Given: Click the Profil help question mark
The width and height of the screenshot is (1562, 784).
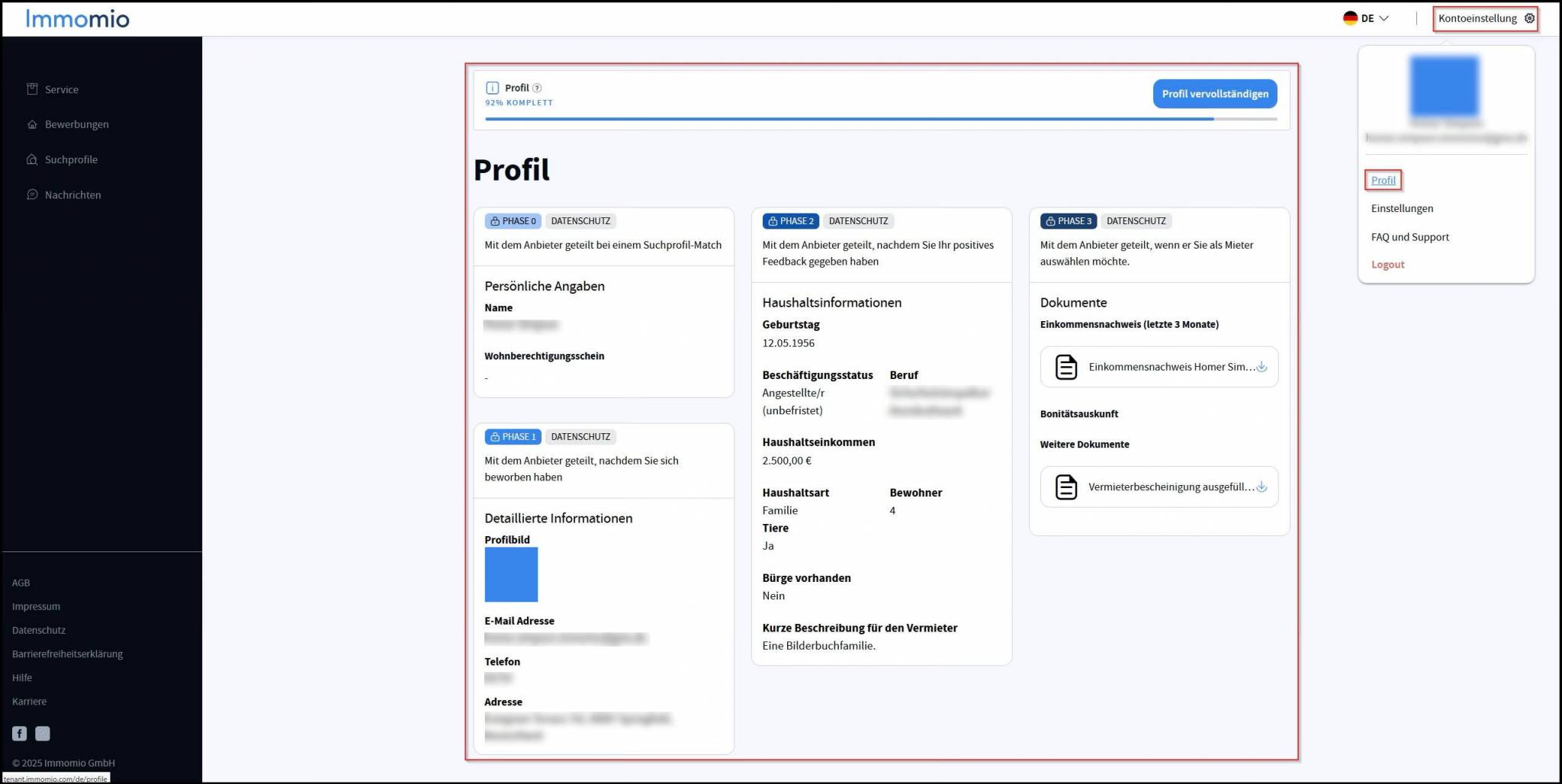Looking at the screenshot, I should (x=537, y=88).
